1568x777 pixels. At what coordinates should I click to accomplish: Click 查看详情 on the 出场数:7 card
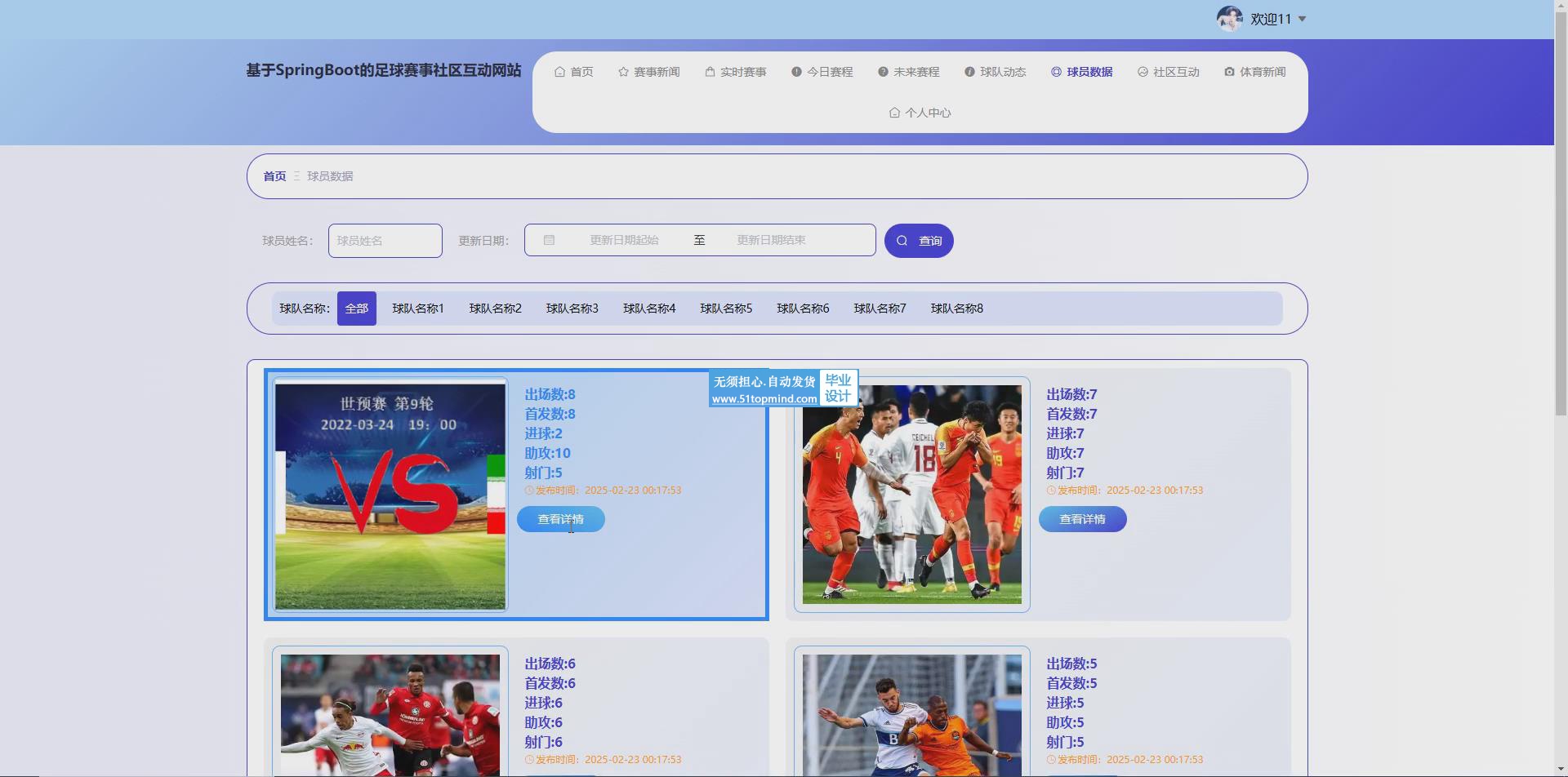(1082, 519)
